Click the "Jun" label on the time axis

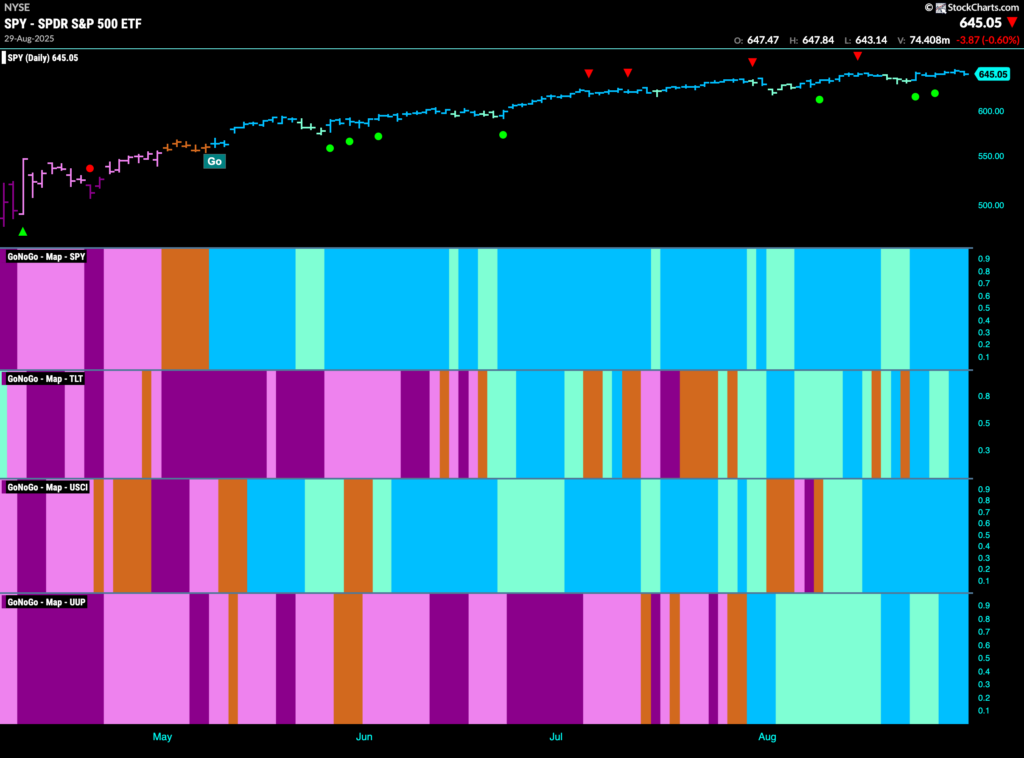coord(364,736)
